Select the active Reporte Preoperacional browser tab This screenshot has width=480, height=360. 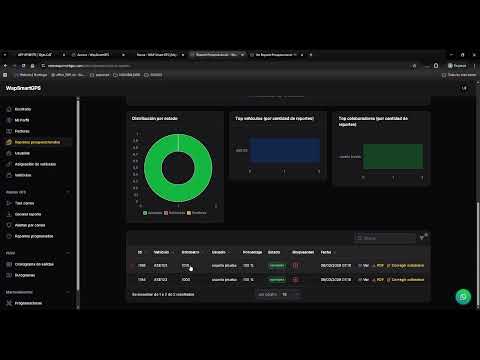tap(217, 55)
